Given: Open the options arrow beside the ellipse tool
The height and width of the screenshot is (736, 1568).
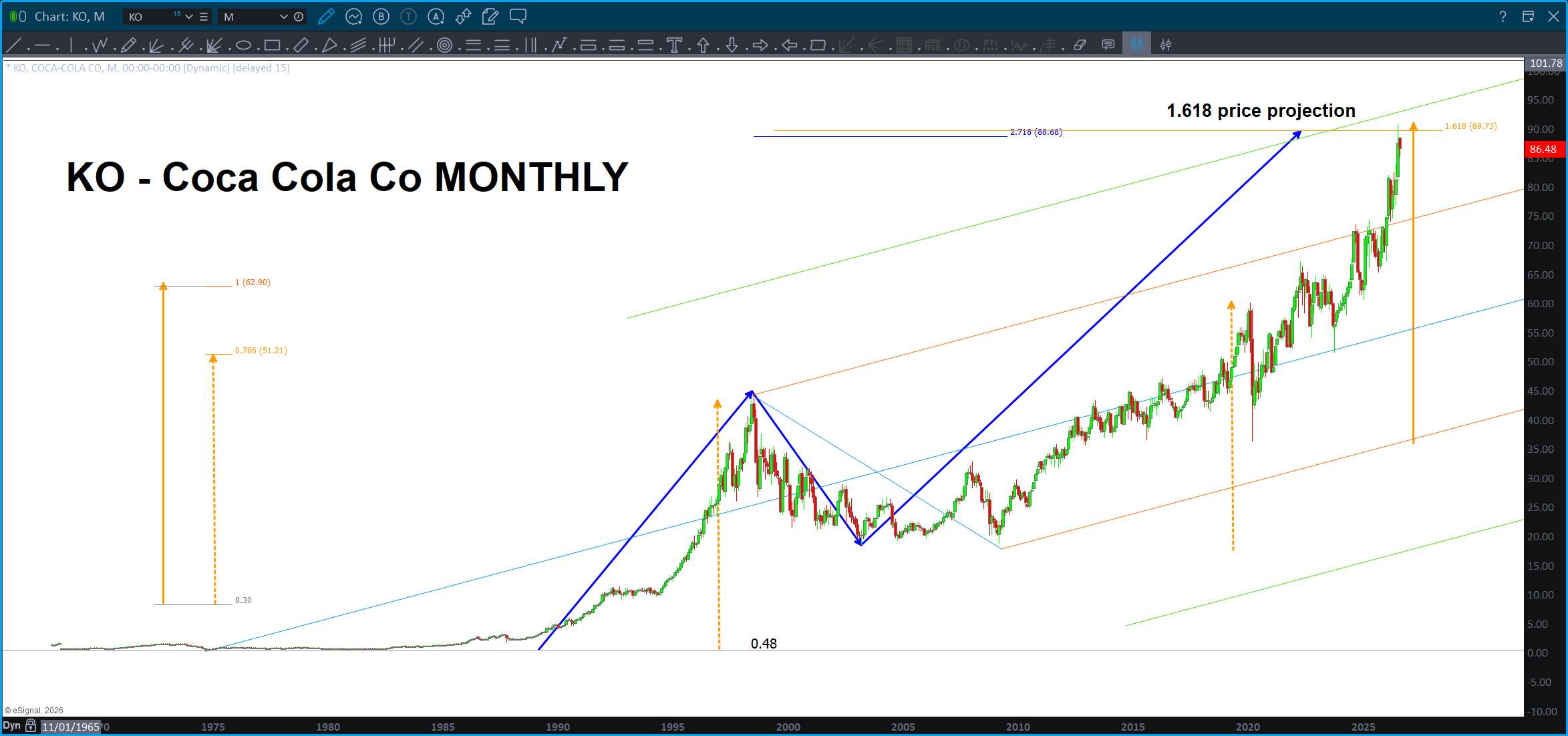Looking at the screenshot, I should tap(259, 49).
